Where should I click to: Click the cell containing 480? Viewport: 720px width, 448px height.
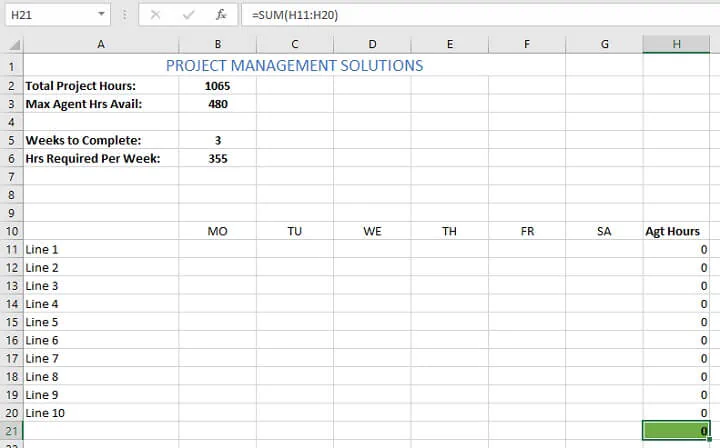click(218, 104)
